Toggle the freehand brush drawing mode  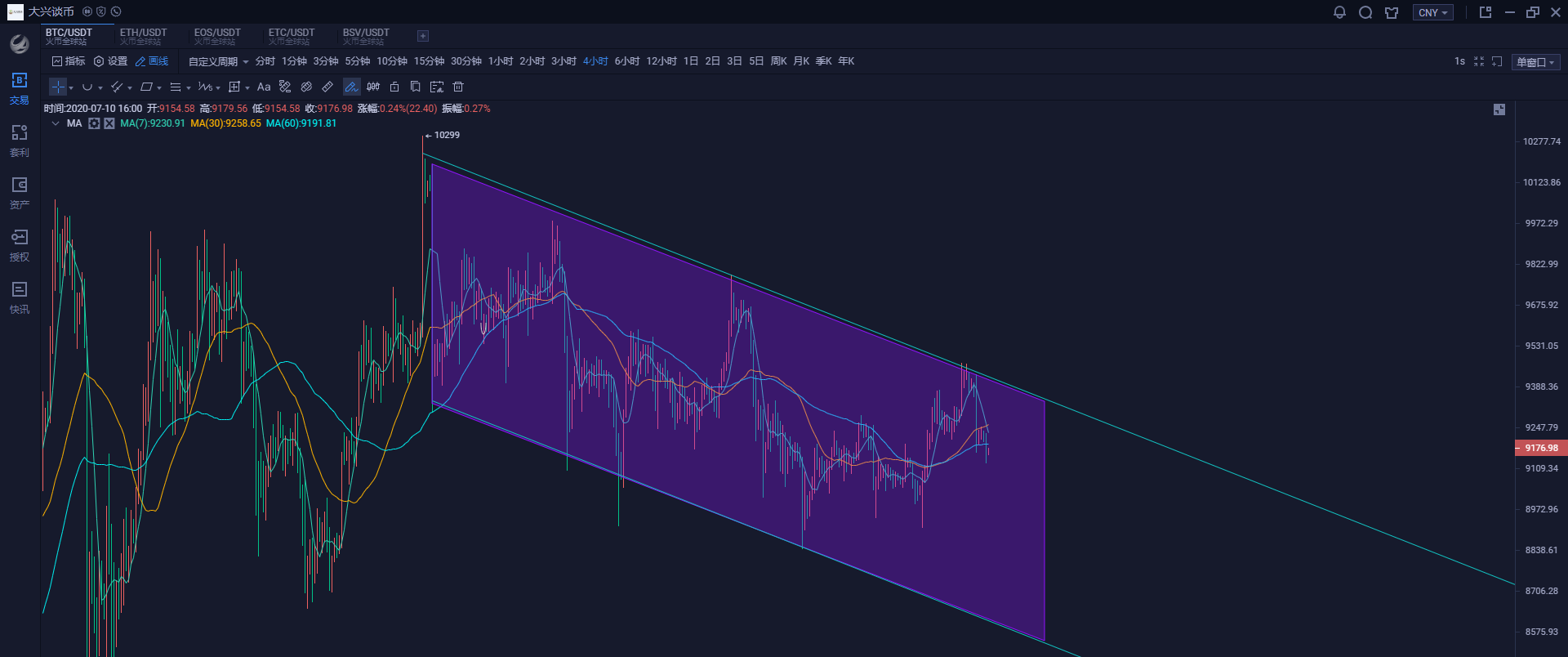[x=351, y=87]
